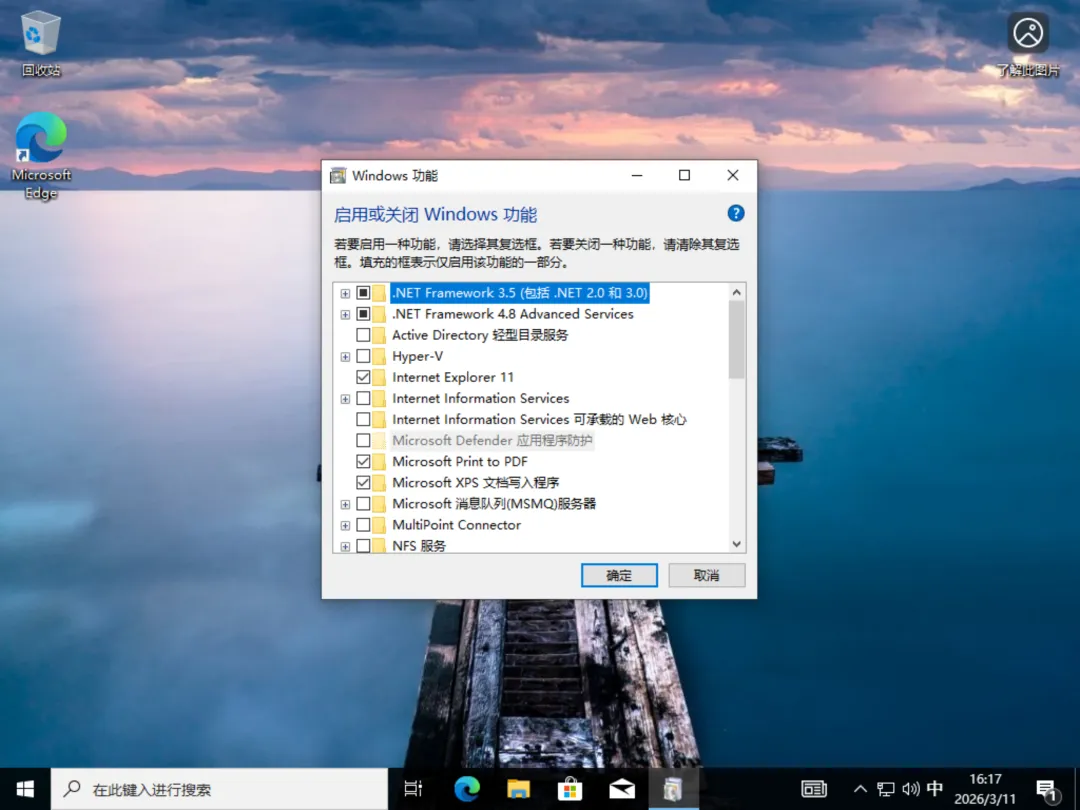Expand NFS 服务 tree node
The image size is (1080, 810).
(345, 546)
